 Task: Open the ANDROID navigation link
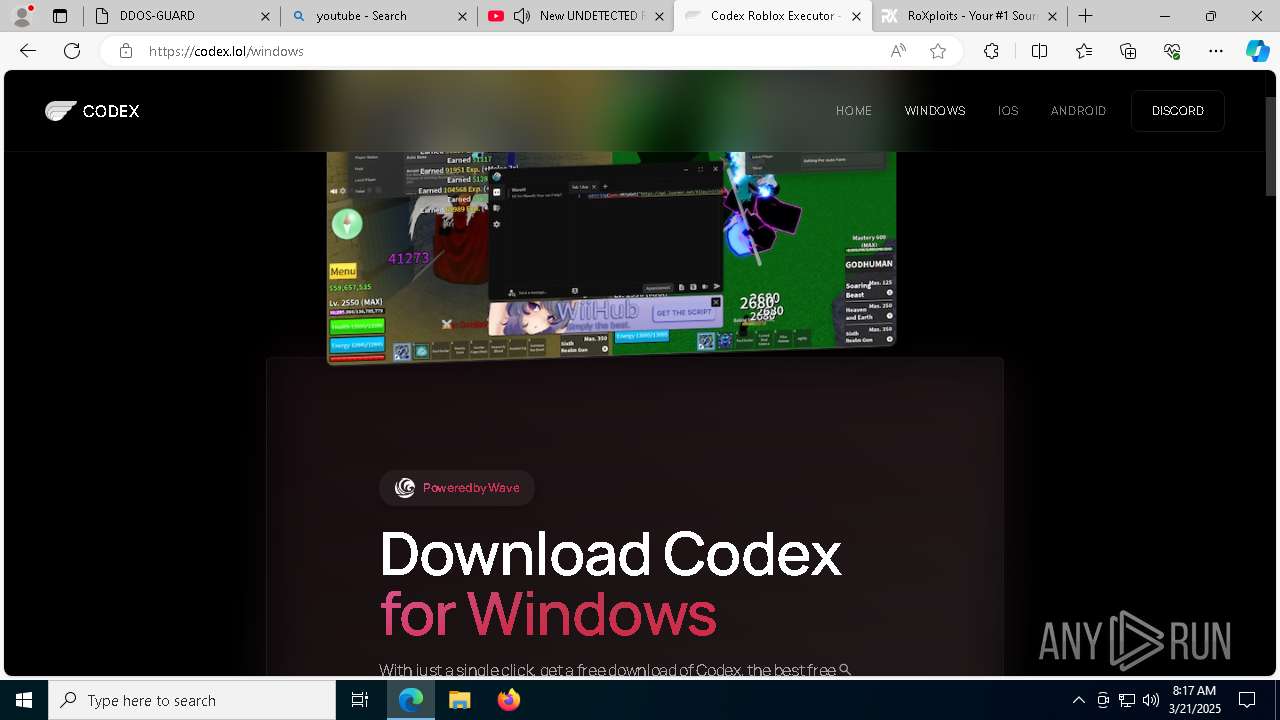[x=1078, y=111]
